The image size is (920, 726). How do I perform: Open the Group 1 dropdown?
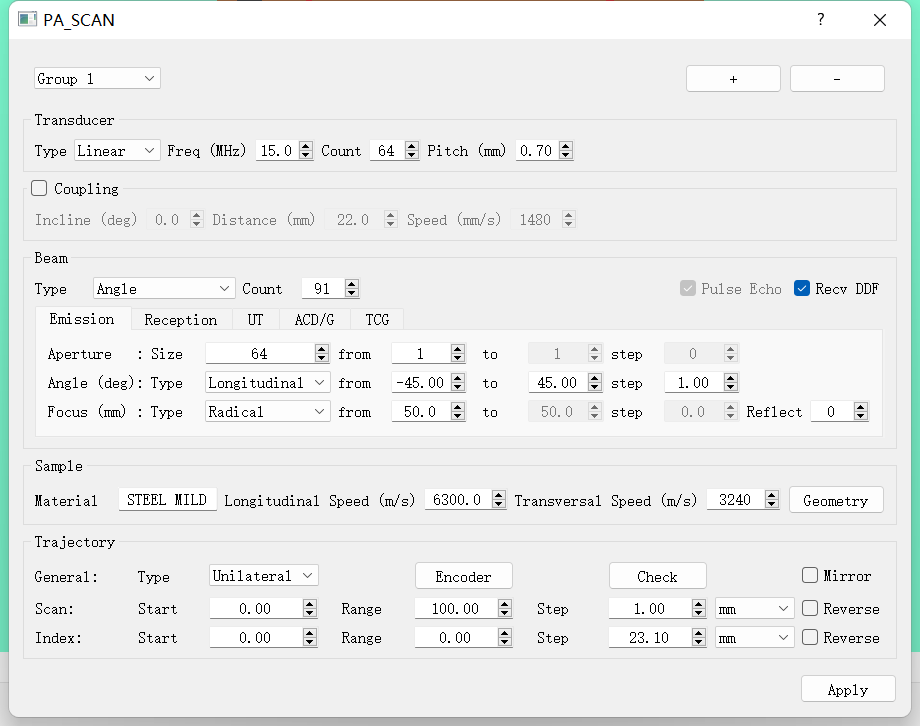(x=97, y=79)
